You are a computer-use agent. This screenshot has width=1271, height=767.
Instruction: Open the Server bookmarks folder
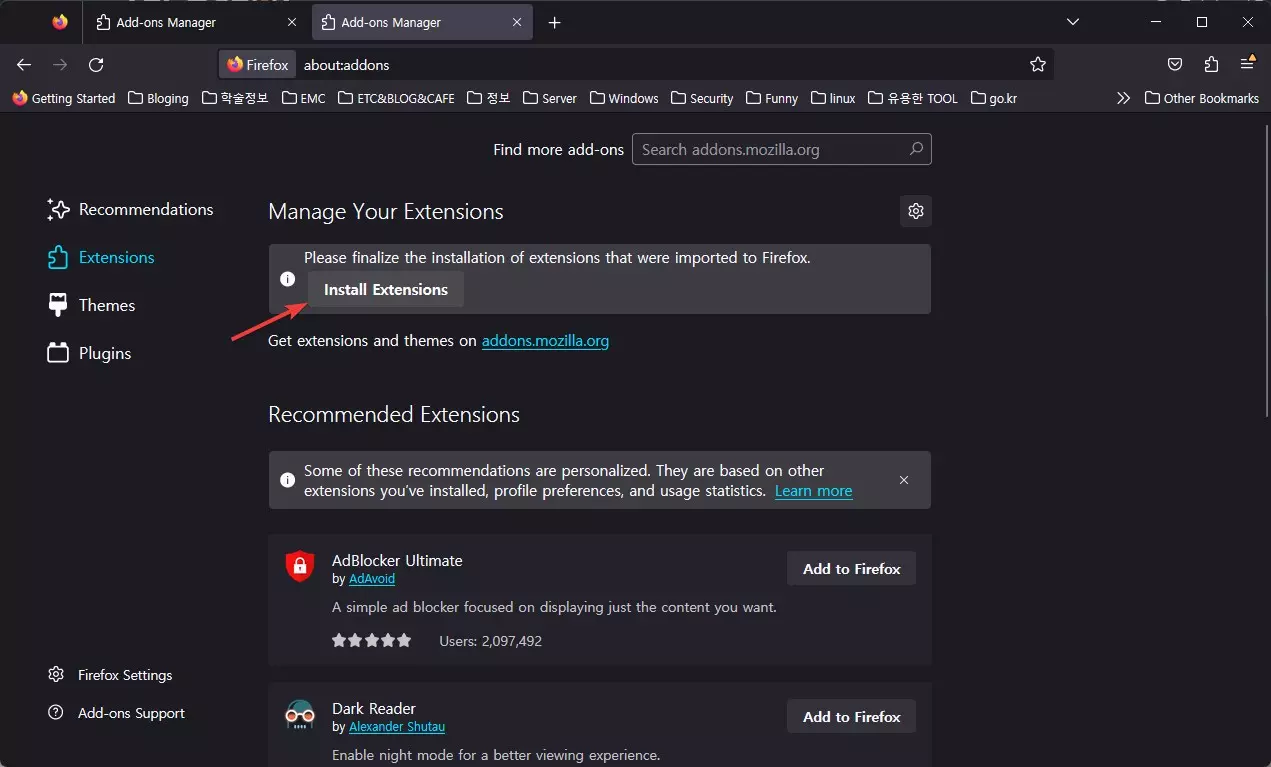(x=549, y=98)
